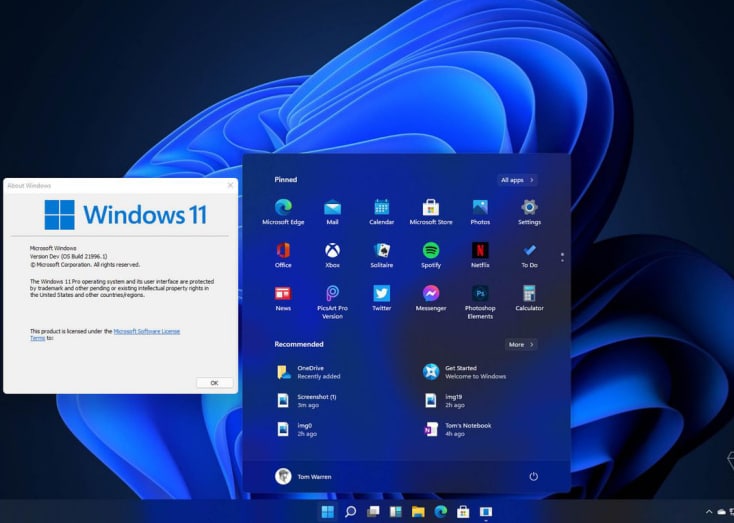
Task: Open Photoshop Elements
Action: tap(480, 302)
